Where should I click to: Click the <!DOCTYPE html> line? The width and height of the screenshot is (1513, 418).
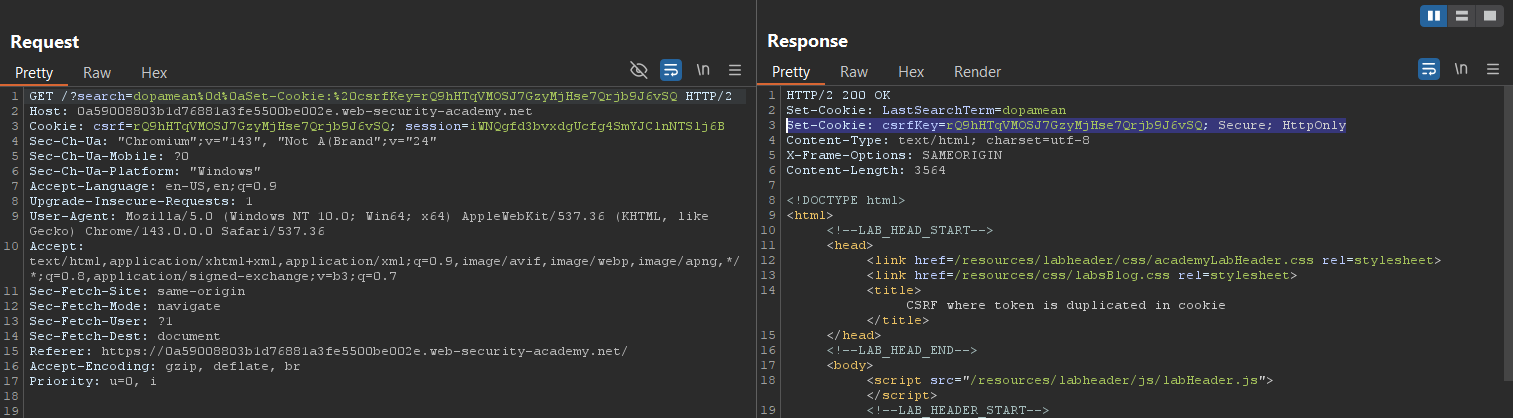tap(846, 201)
